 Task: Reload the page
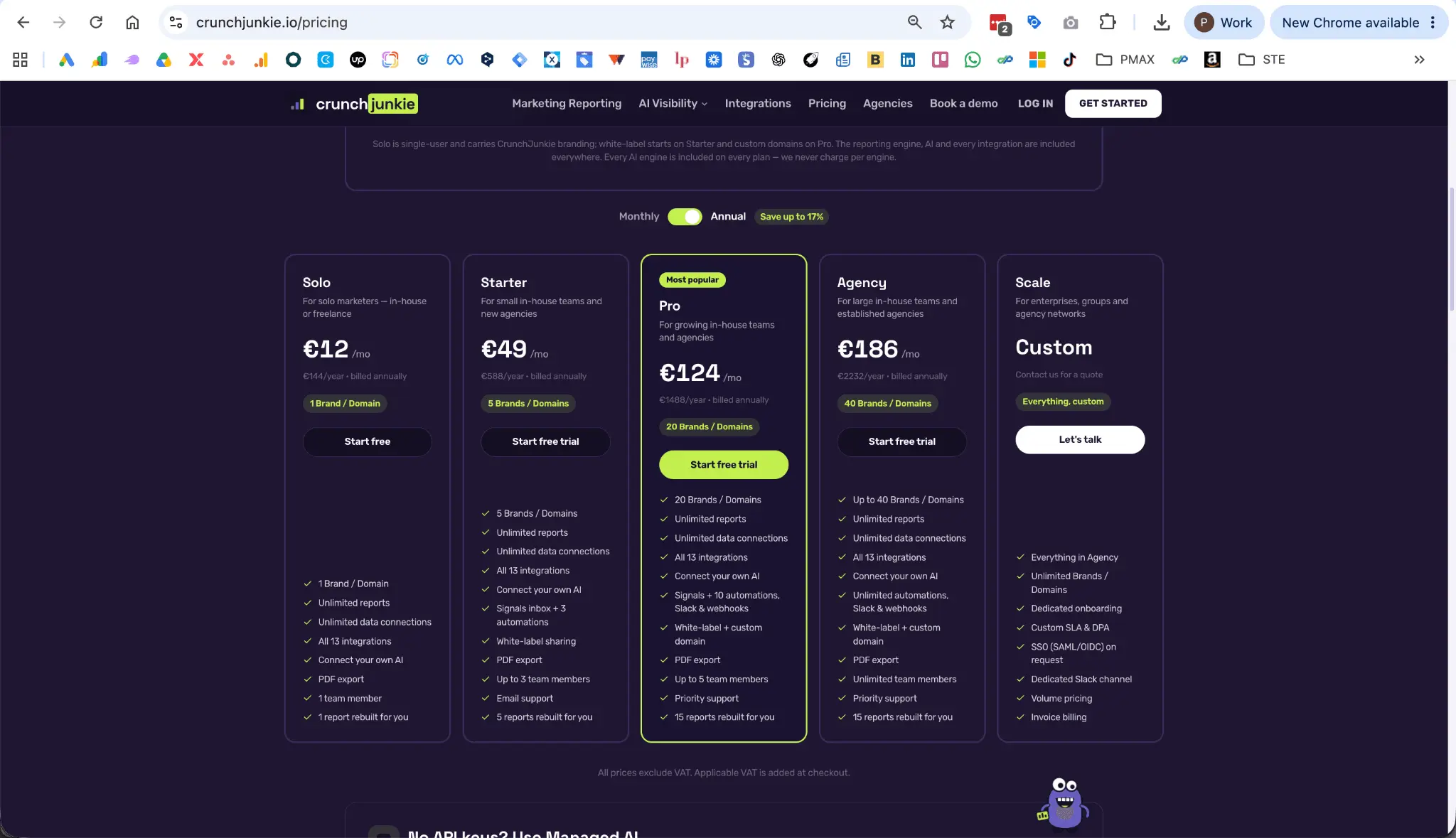pos(96,22)
